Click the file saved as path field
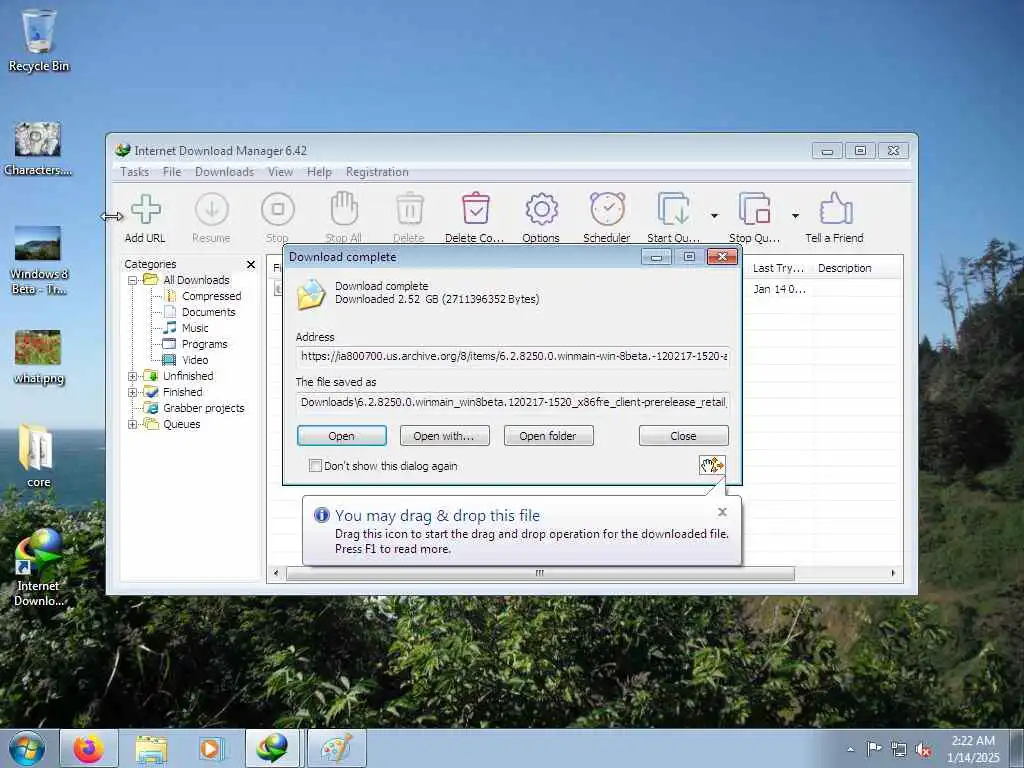The width and height of the screenshot is (1024, 768). 513,402
